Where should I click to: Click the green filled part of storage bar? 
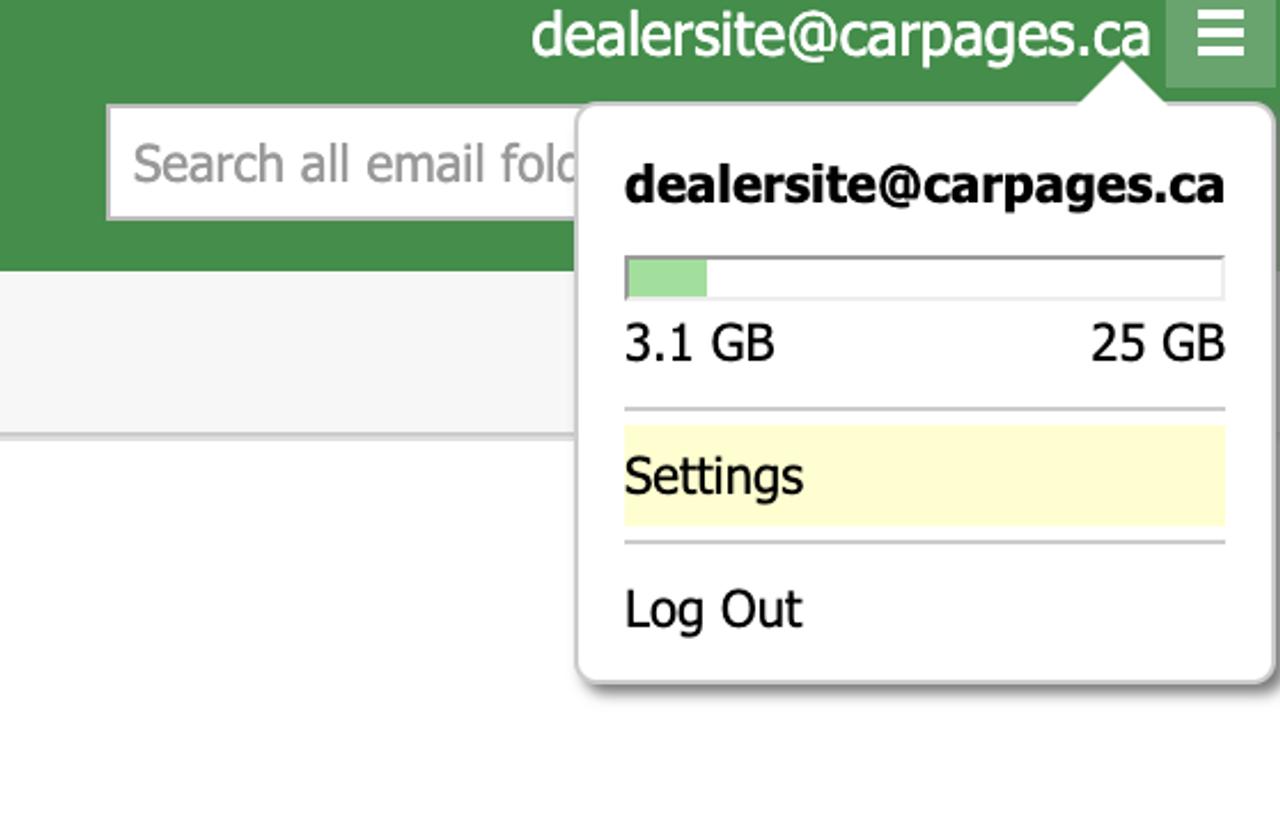click(667, 278)
